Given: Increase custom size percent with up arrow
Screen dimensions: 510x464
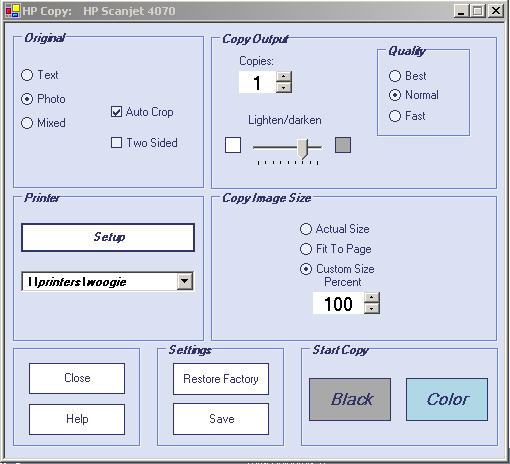Looking at the screenshot, I should pyautogui.click(x=372, y=297).
